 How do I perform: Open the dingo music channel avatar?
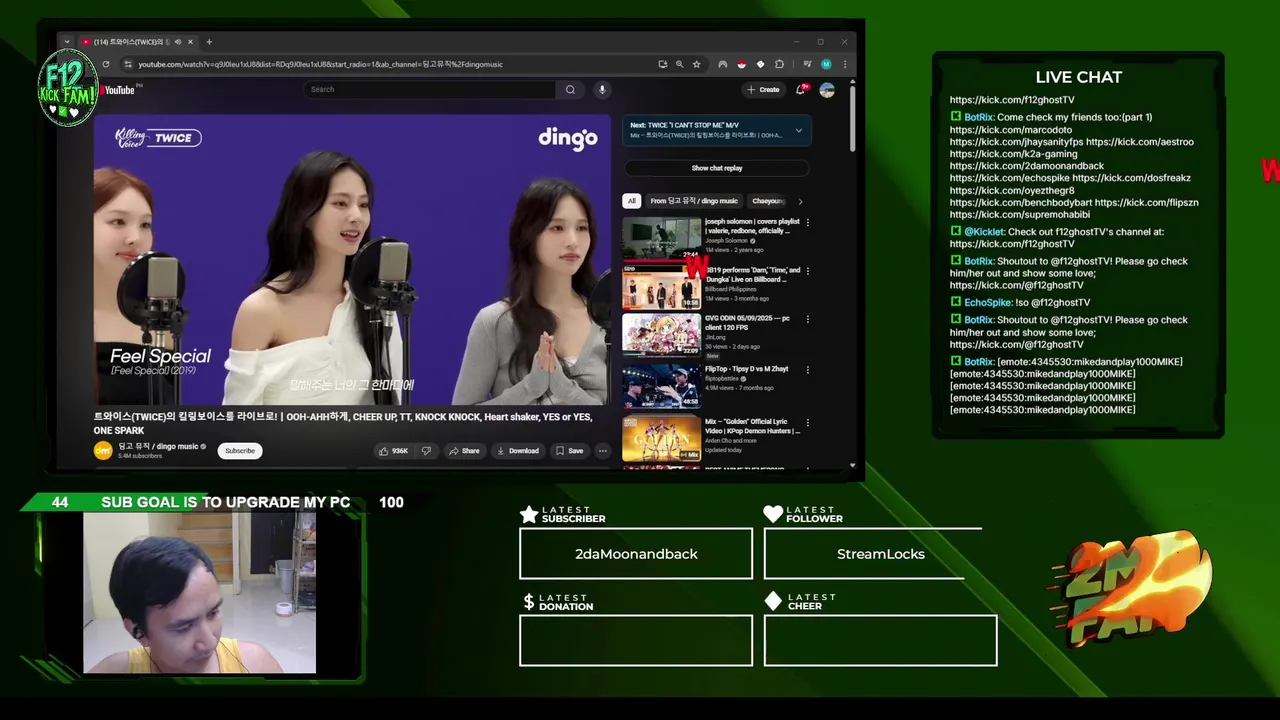pos(103,451)
